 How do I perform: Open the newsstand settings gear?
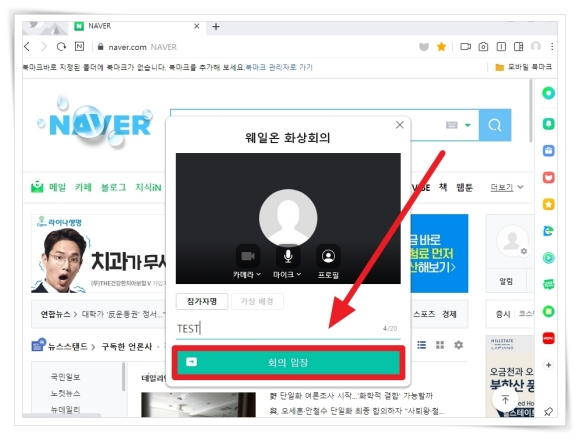[459, 345]
